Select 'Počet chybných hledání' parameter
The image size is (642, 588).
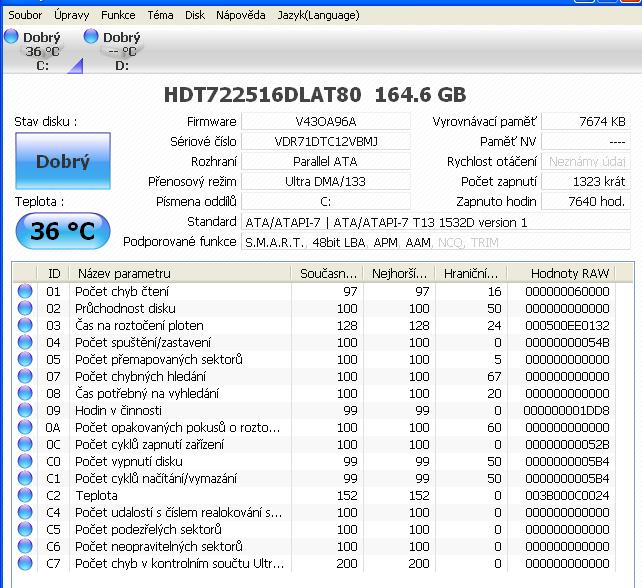140,376
